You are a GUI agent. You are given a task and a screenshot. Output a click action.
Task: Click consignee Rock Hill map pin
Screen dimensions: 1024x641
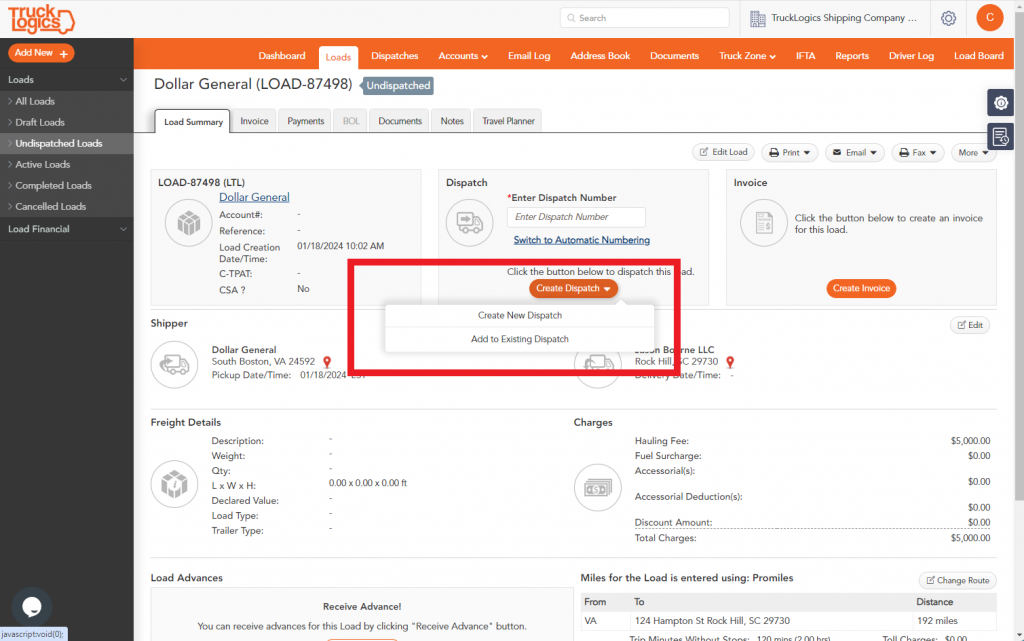(730, 362)
